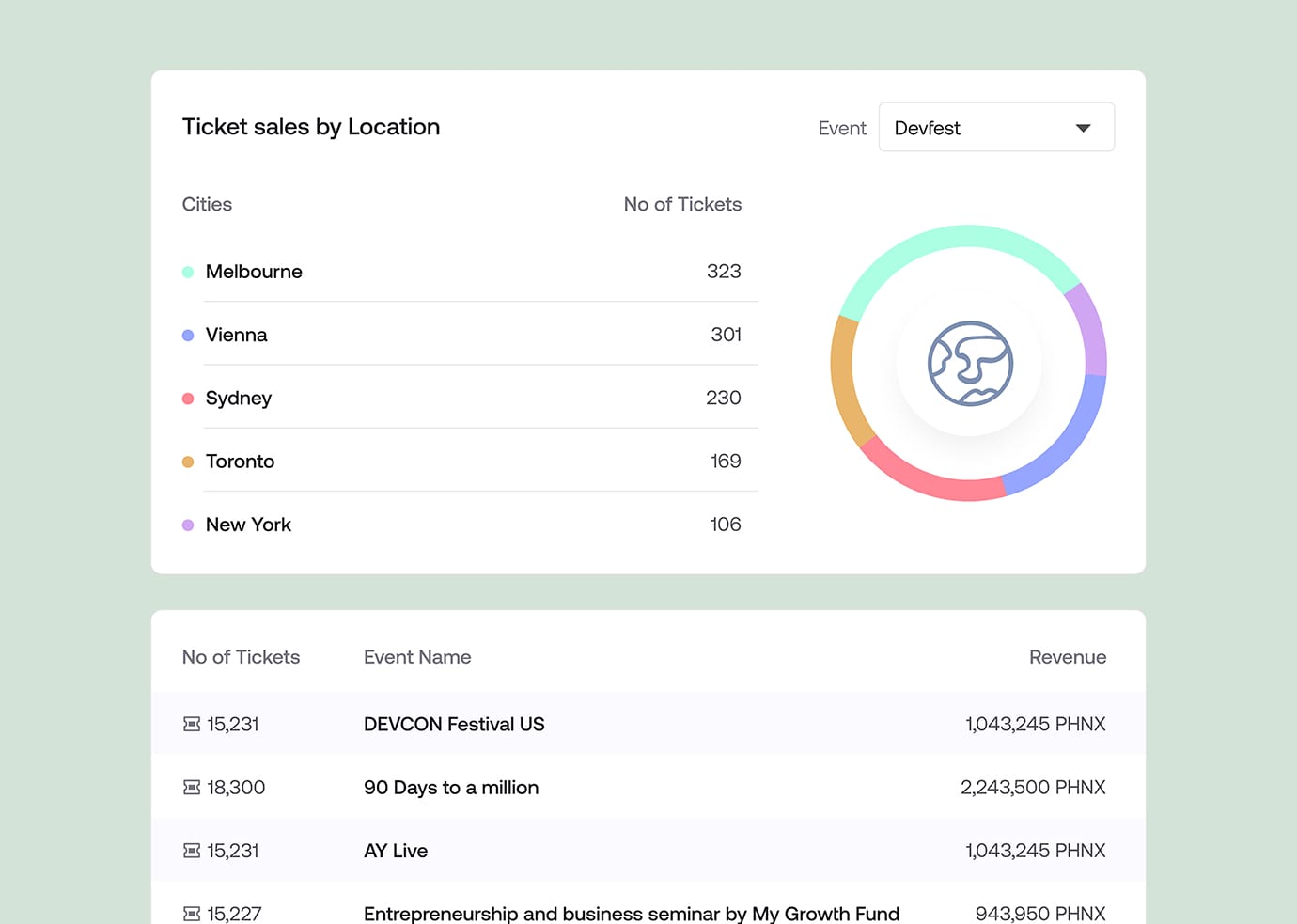Click the globe icon inside the donut chart
The image size is (1297, 924).
point(970,364)
